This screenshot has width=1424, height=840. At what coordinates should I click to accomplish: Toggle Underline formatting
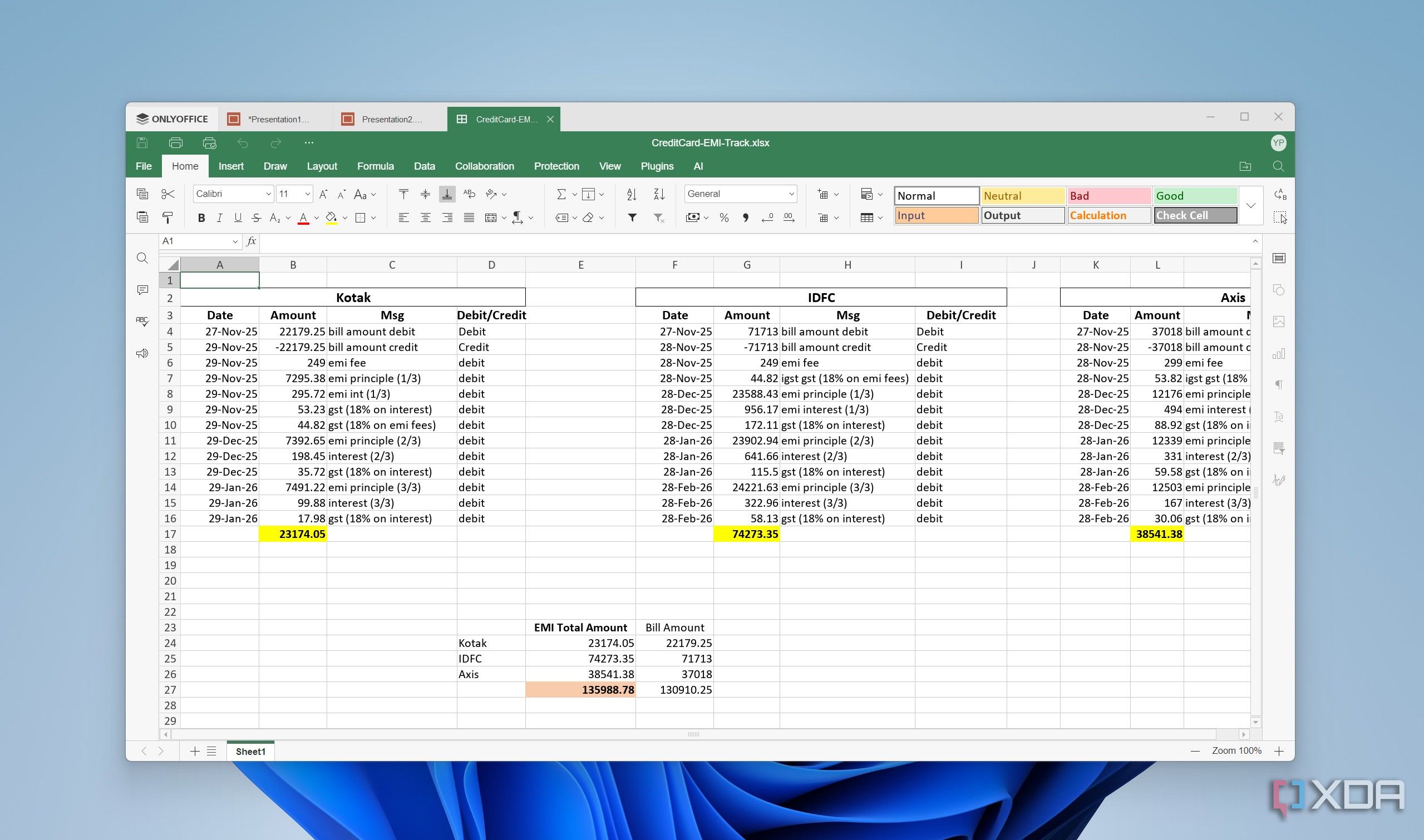(x=238, y=218)
